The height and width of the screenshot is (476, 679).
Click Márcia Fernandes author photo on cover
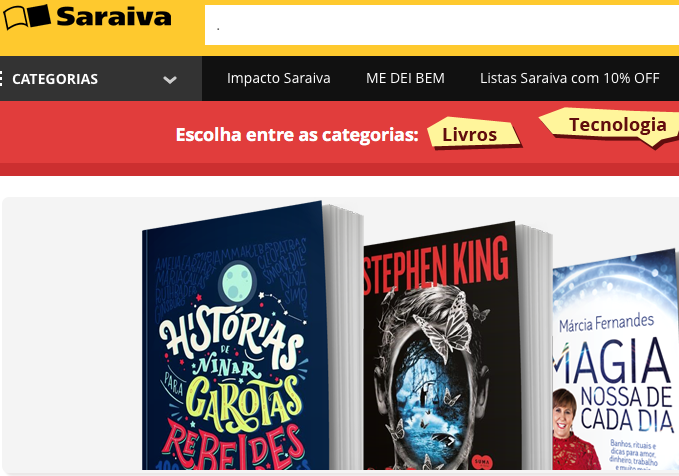(x=574, y=429)
